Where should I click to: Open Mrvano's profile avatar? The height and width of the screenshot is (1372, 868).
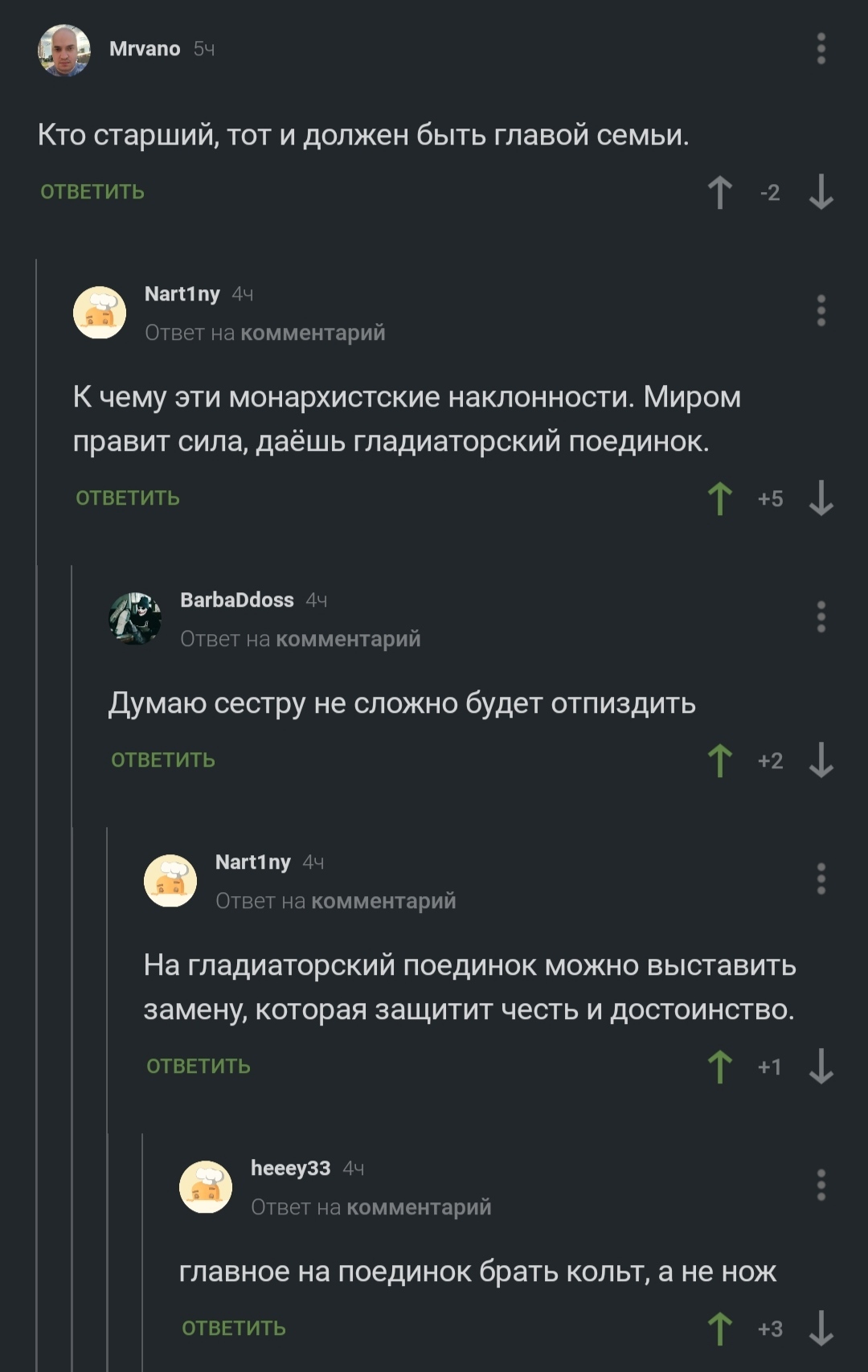click(64, 50)
